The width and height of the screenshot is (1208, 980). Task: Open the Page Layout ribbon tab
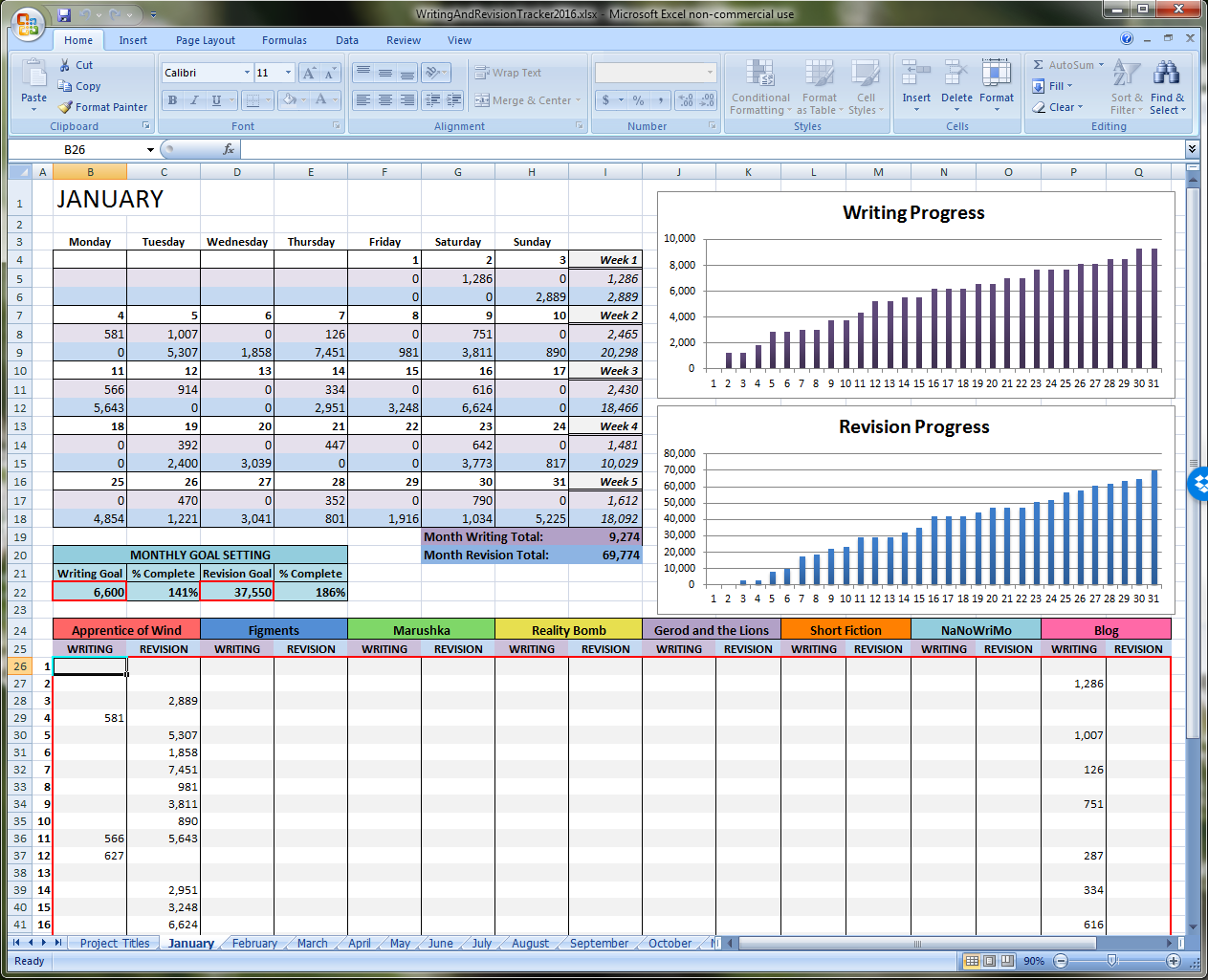click(x=205, y=40)
